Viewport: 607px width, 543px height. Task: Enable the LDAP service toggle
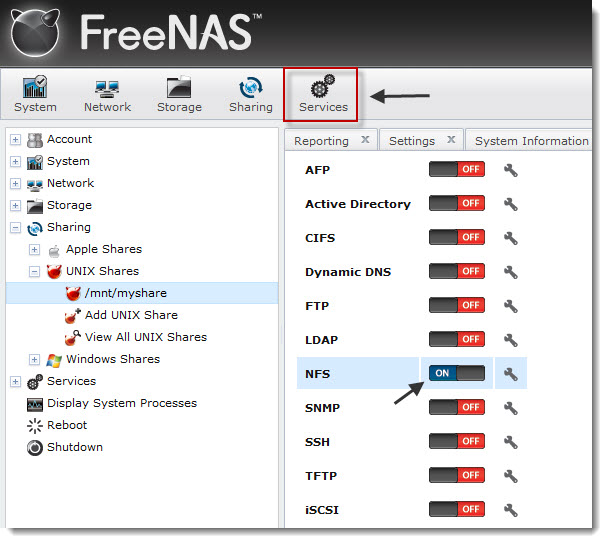click(457, 339)
